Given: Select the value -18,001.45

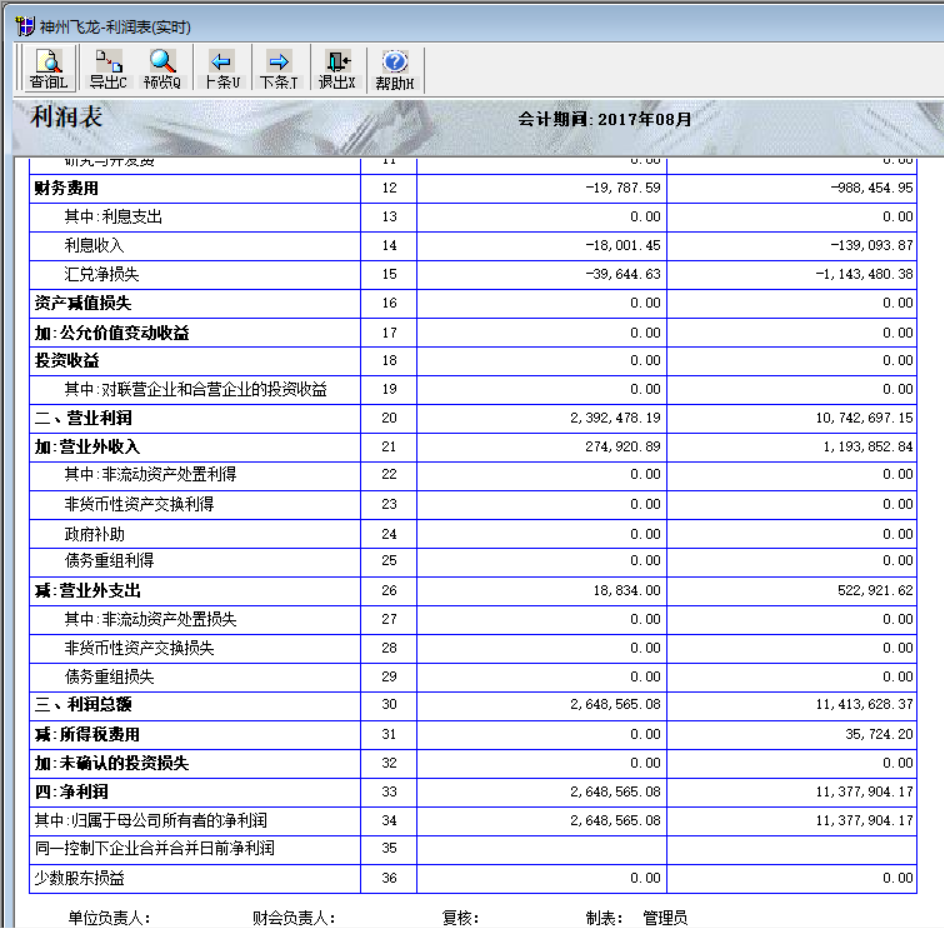Looking at the screenshot, I should pyautogui.click(x=623, y=245).
